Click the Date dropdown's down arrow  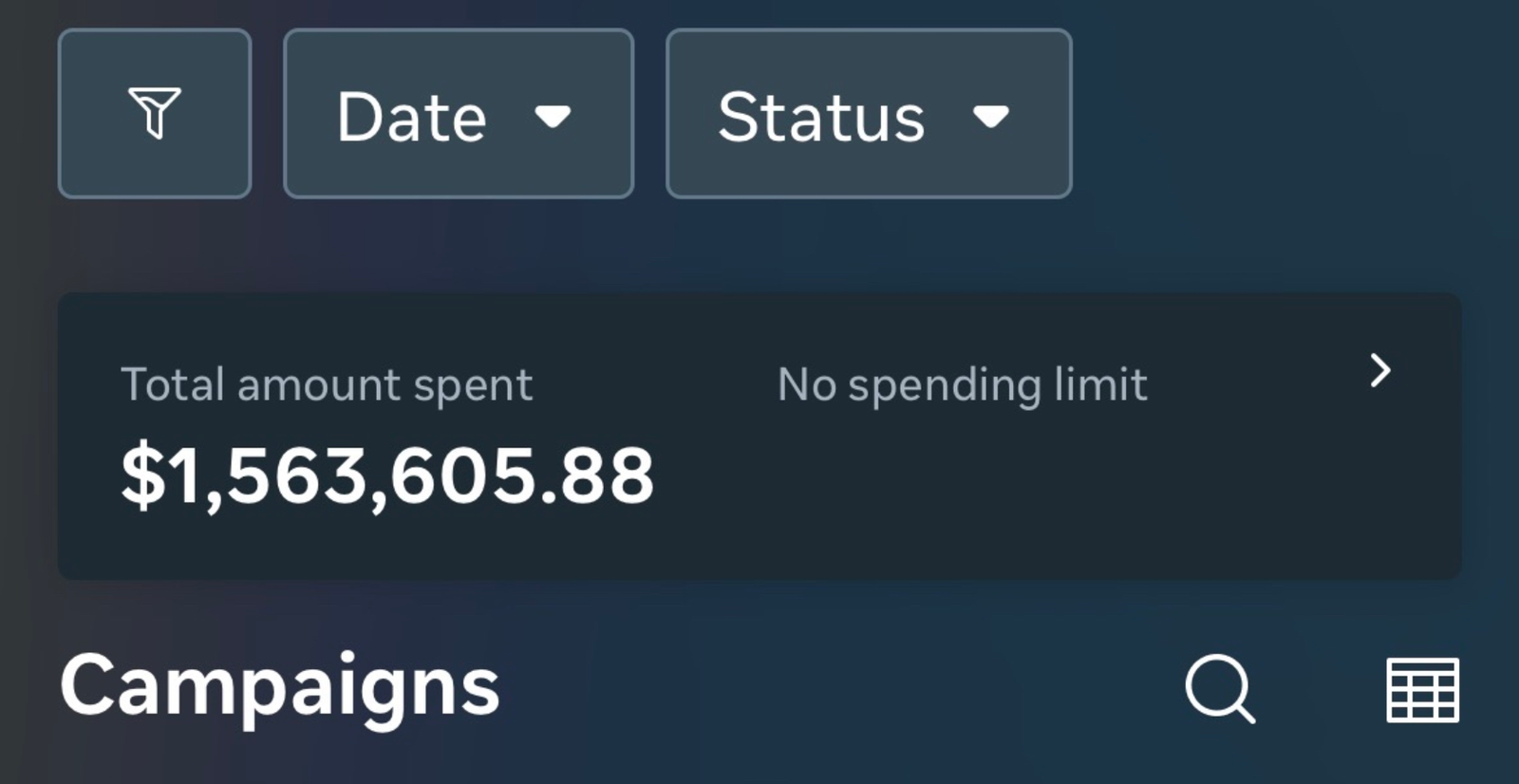pyautogui.click(x=555, y=118)
